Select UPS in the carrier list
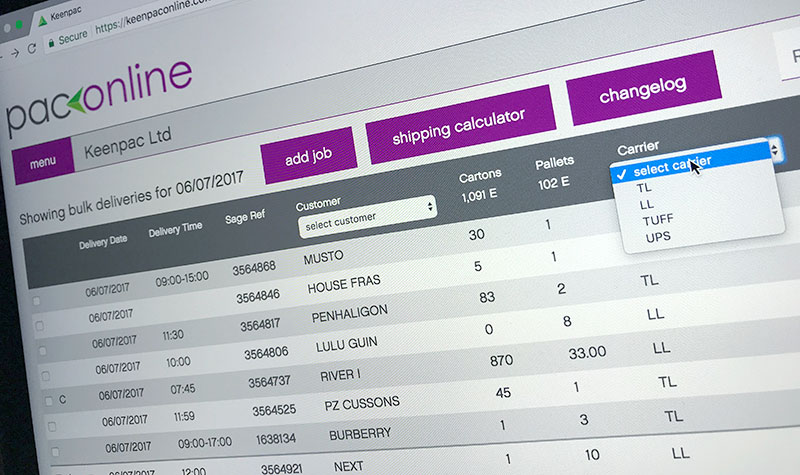The width and height of the screenshot is (800, 475). [x=658, y=237]
